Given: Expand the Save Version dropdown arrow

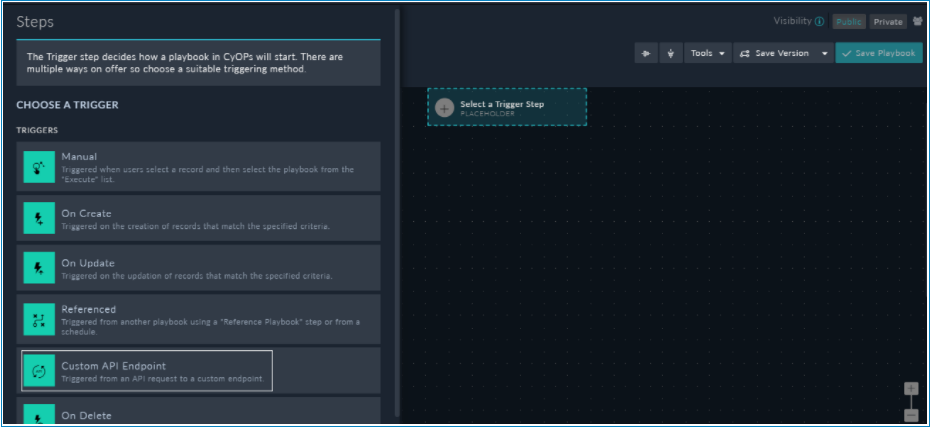Looking at the screenshot, I should coord(825,53).
